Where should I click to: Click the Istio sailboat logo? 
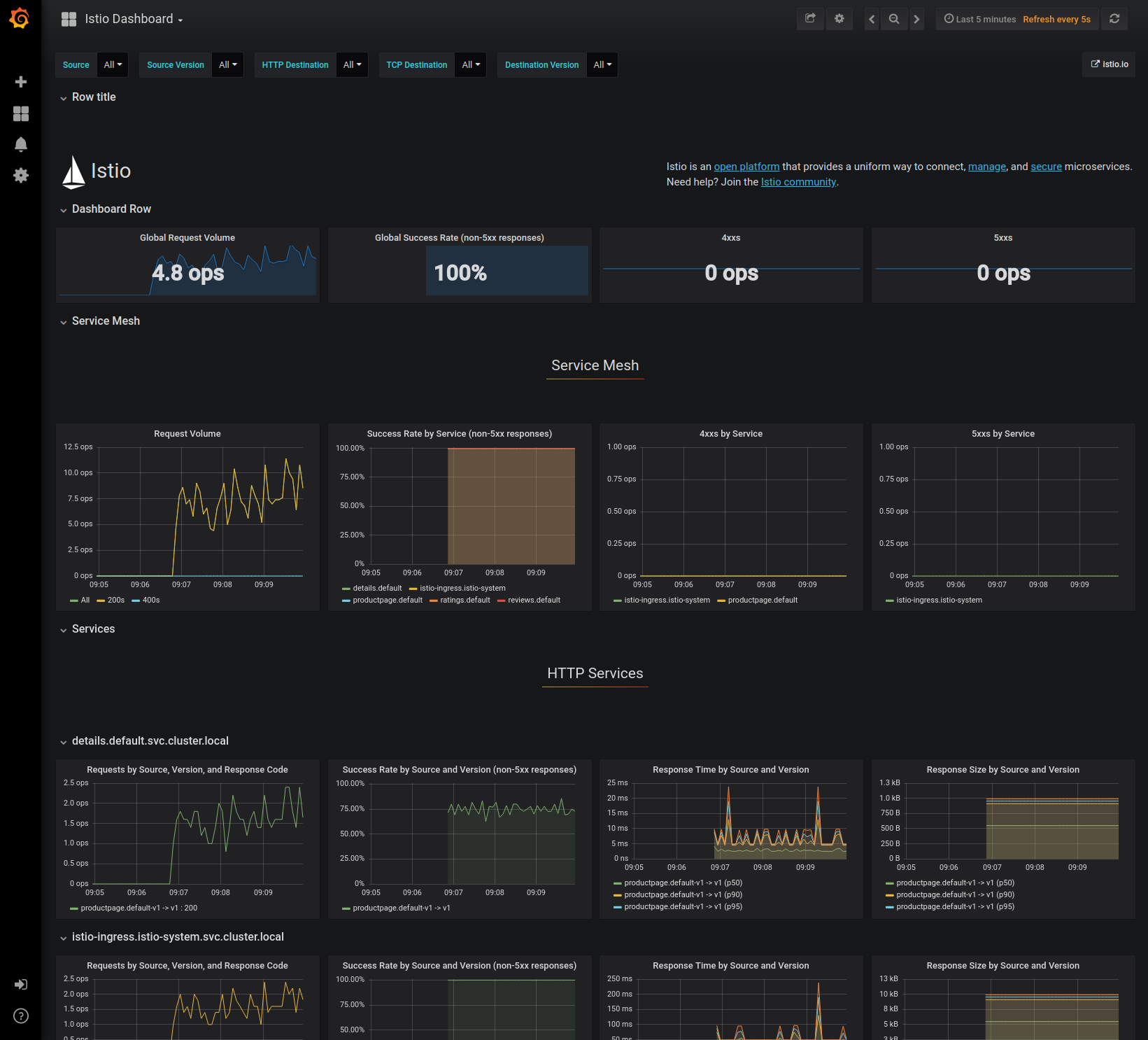[73, 172]
